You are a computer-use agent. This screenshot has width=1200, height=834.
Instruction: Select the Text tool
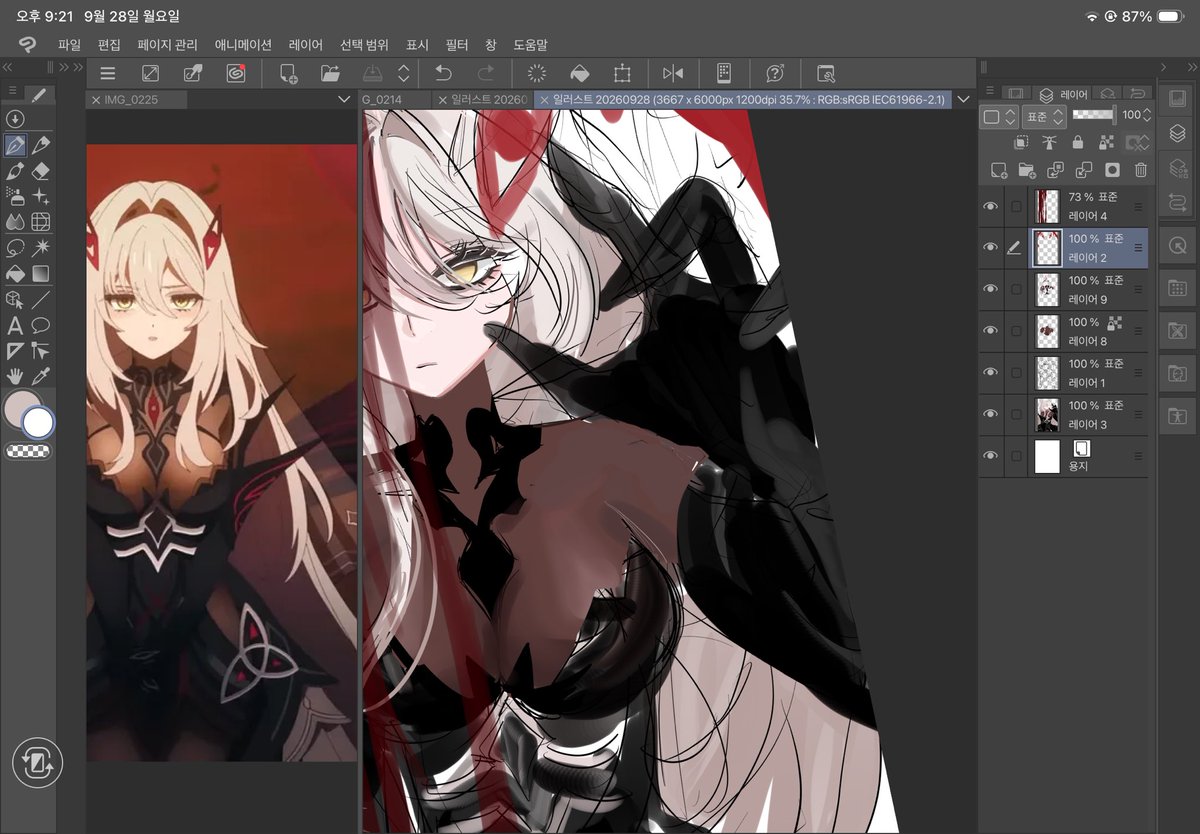[15, 325]
